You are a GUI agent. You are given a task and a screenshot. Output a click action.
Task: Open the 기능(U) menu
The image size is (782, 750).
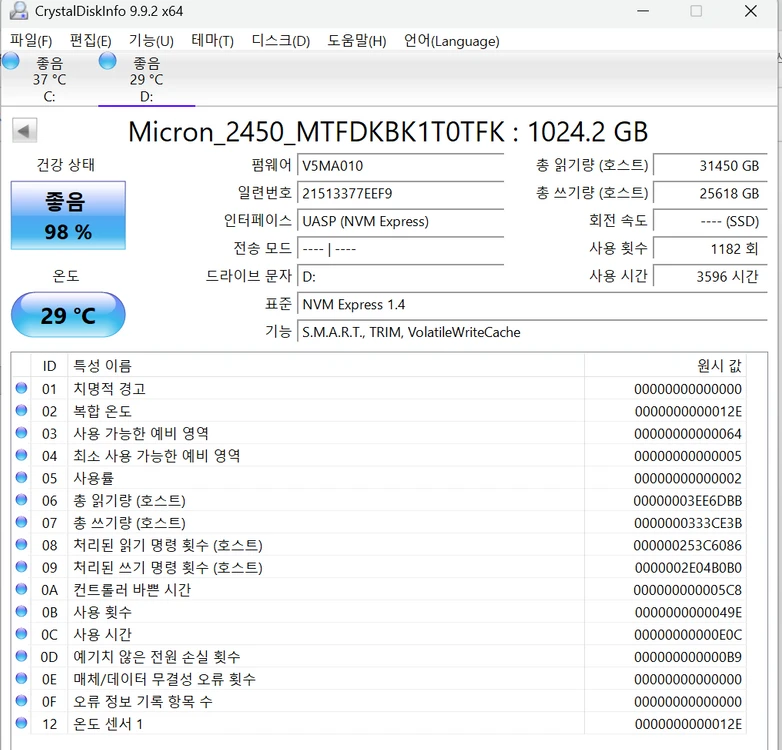pos(151,40)
